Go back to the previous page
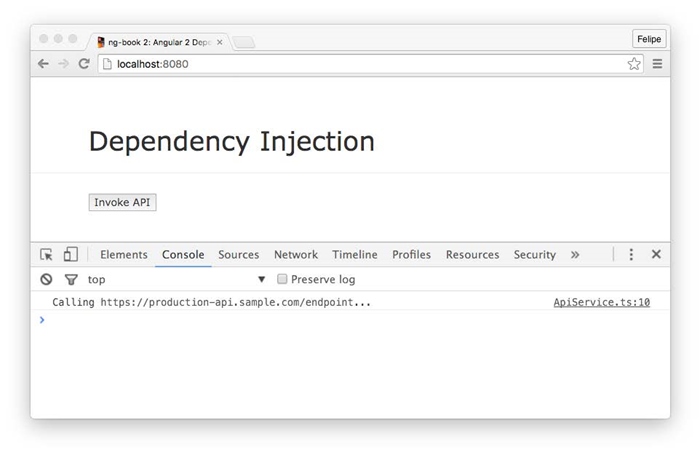This screenshot has height=455, width=700. (43, 64)
